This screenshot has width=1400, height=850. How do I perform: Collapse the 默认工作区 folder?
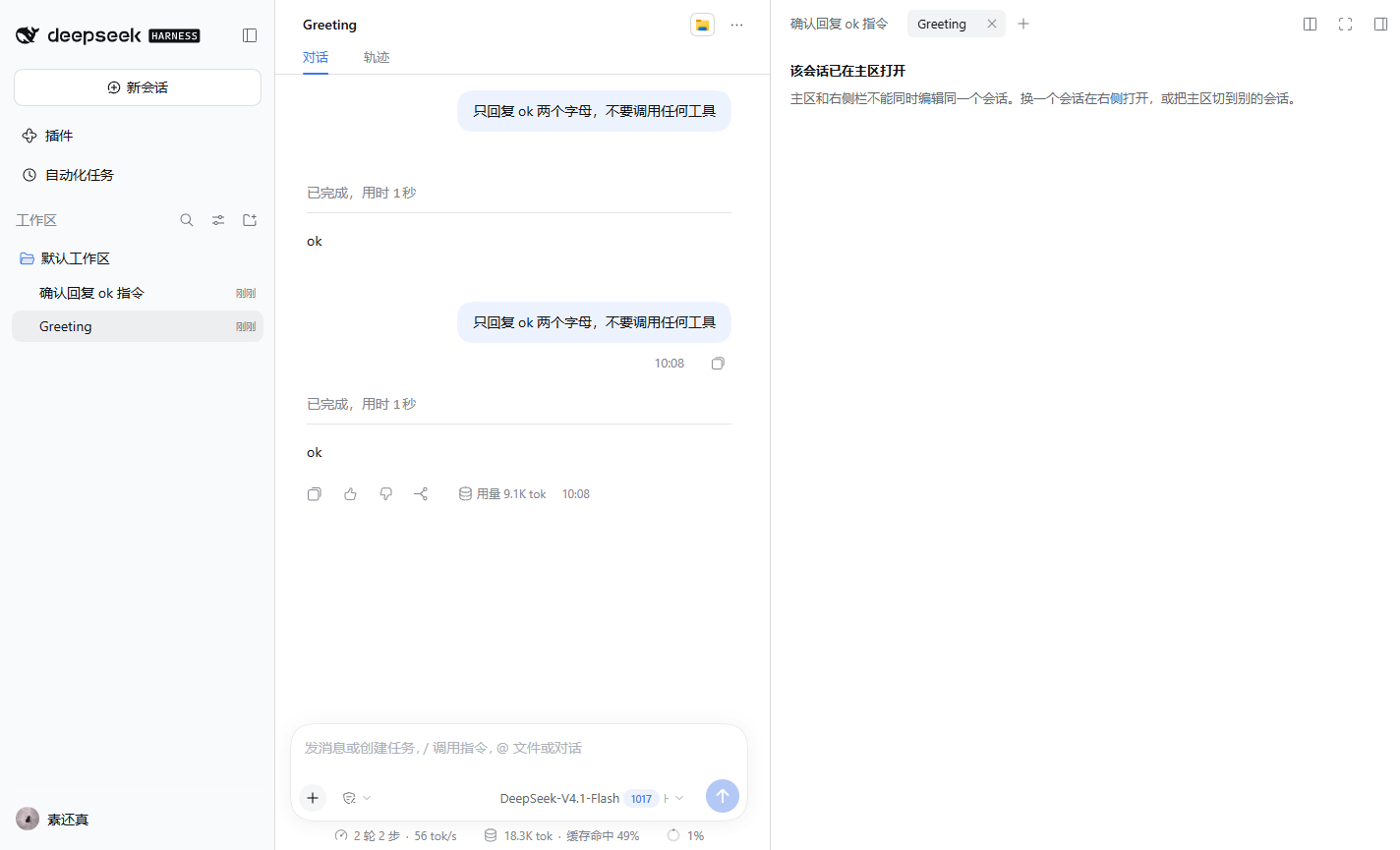138,258
